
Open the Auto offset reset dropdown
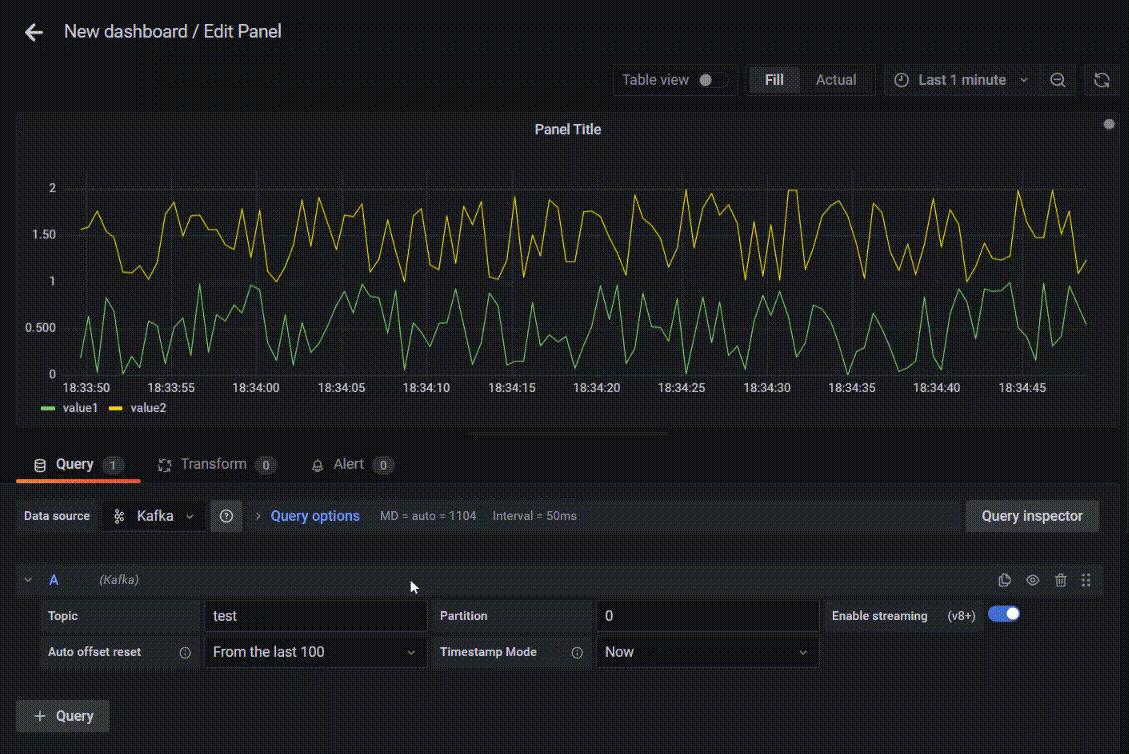click(x=315, y=651)
